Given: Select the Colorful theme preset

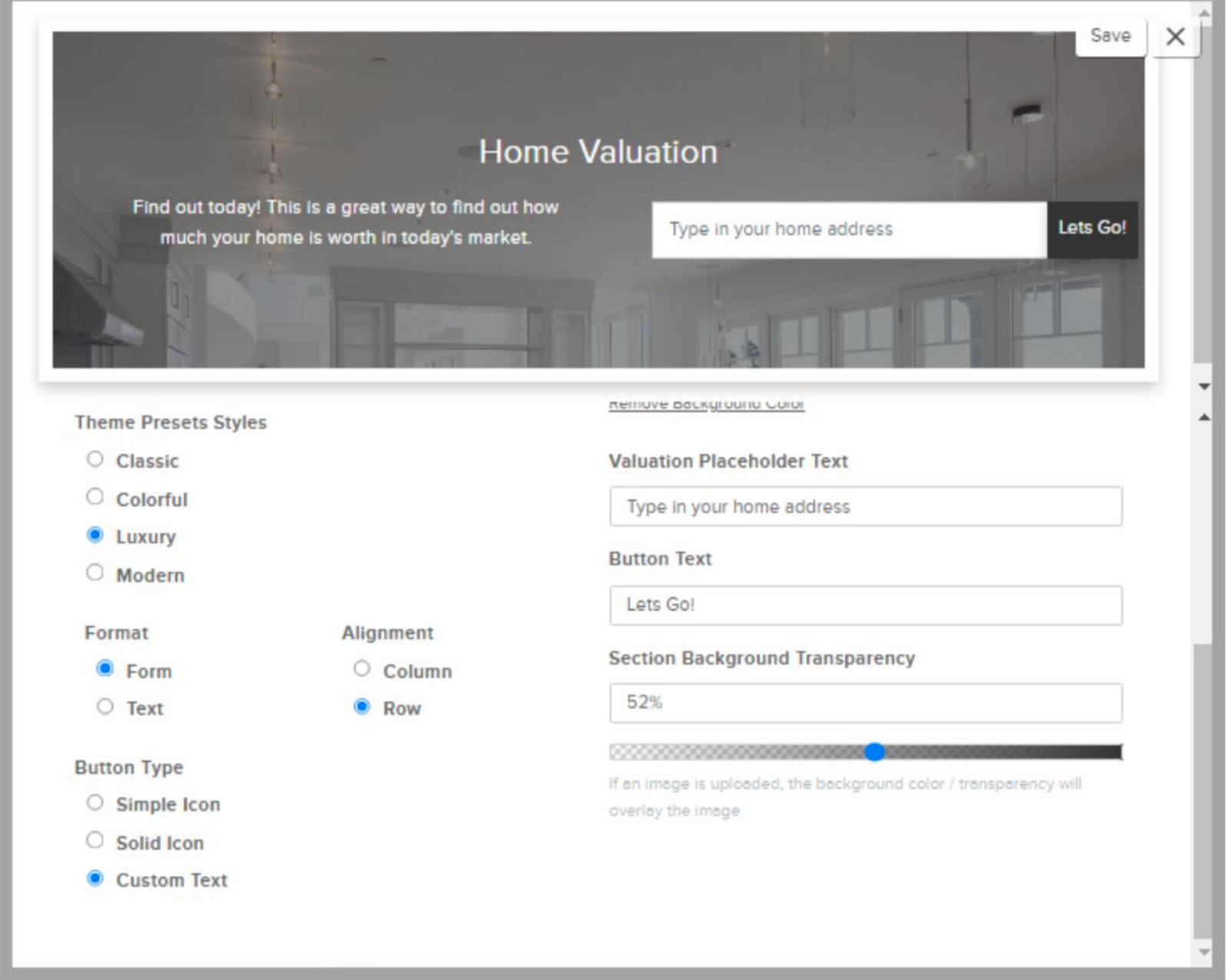Looking at the screenshot, I should 94,497.
